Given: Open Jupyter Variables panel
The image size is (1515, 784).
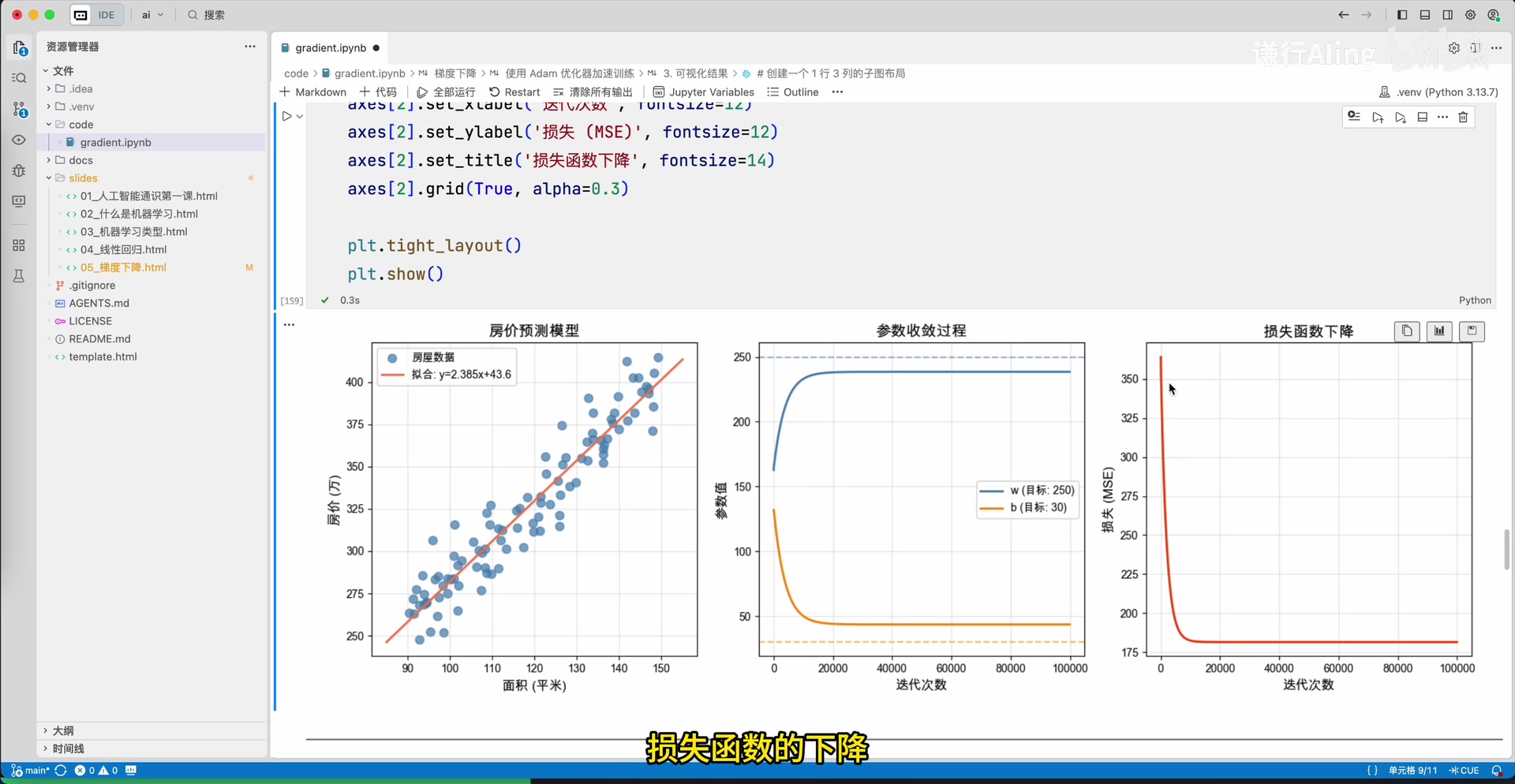Looking at the screenshot, I should coord(704,92).
